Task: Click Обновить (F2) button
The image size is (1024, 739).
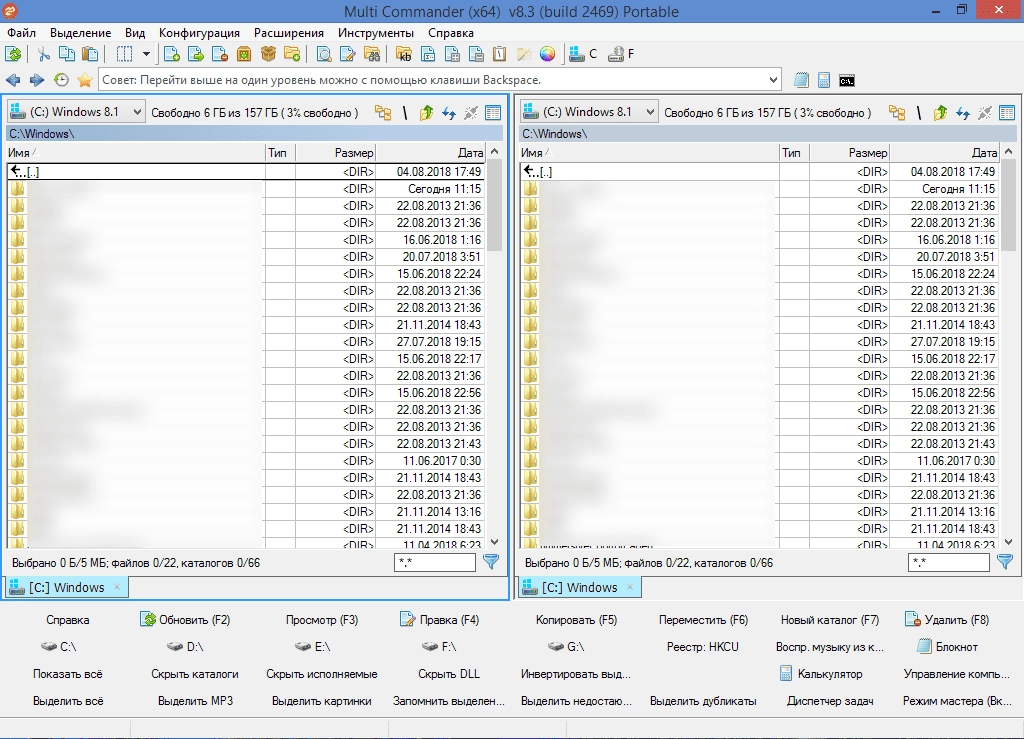Action: coord(186,620)
